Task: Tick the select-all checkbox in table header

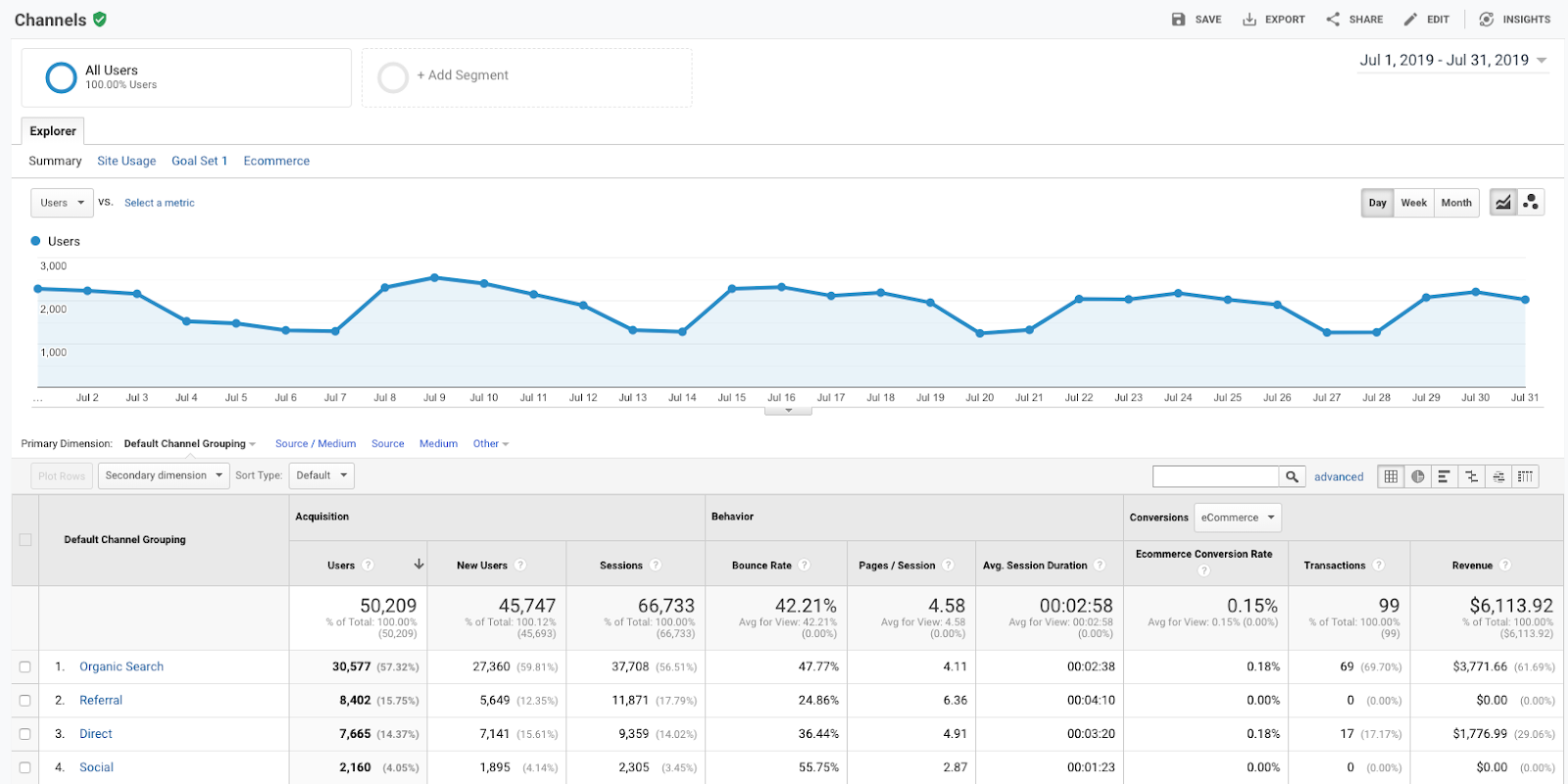Action: (25, 540)
